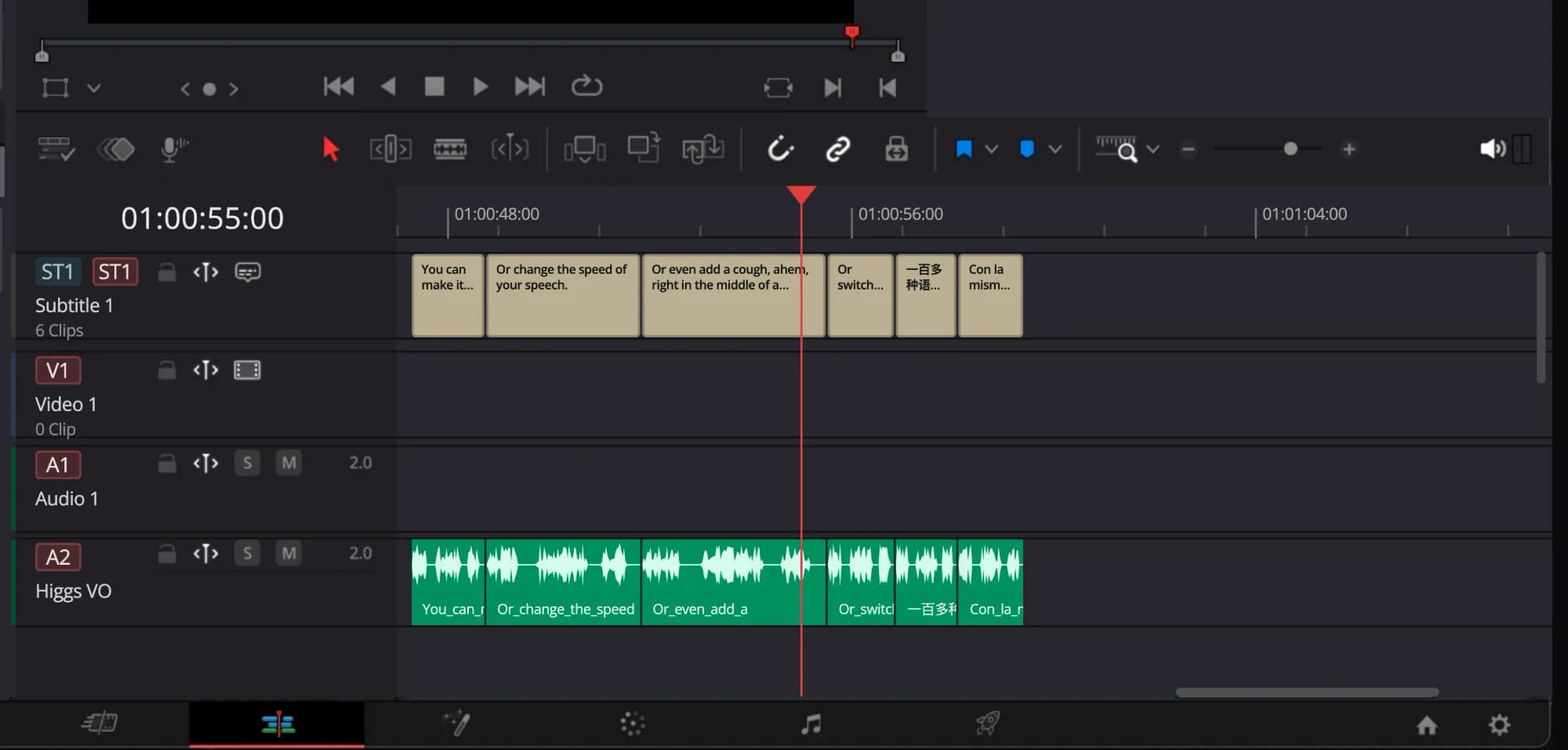Switch to the Cut page
Image resolution: width=1568 pixels, height=750 pixels.
click(x=100, y=723)
